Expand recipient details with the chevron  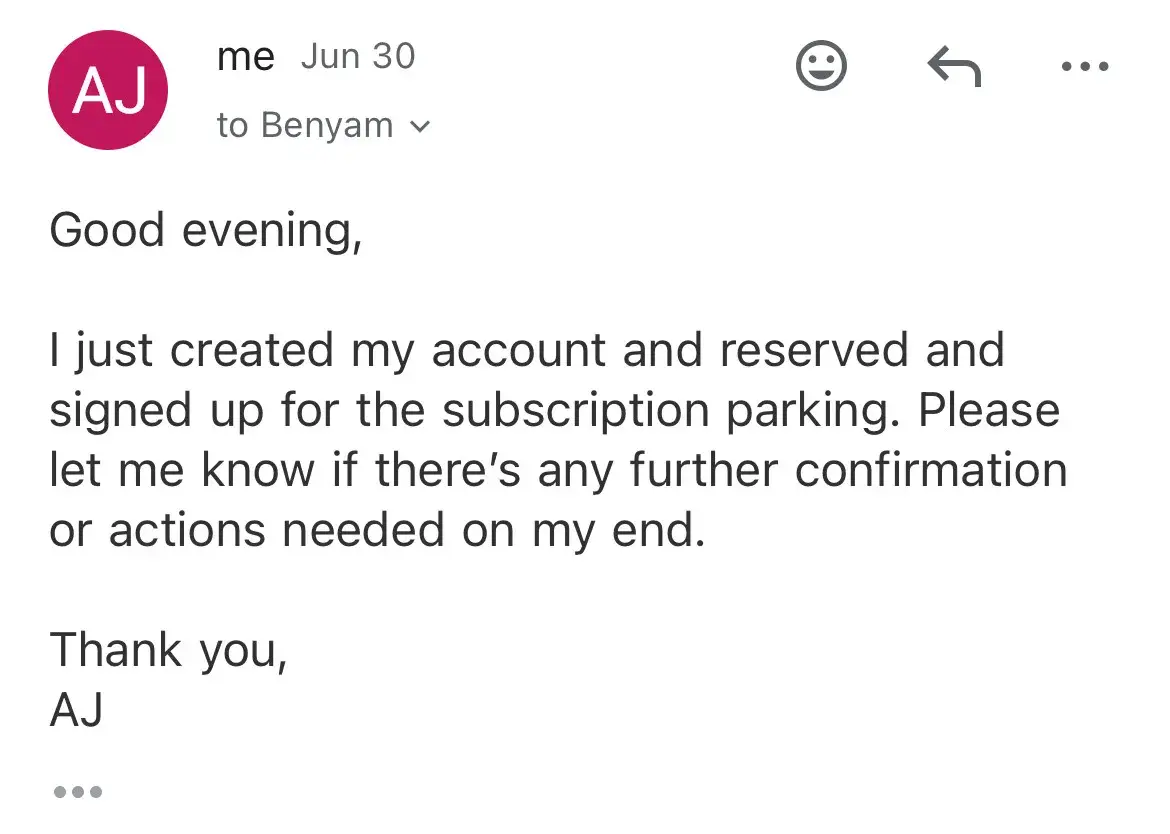point(420,127)
